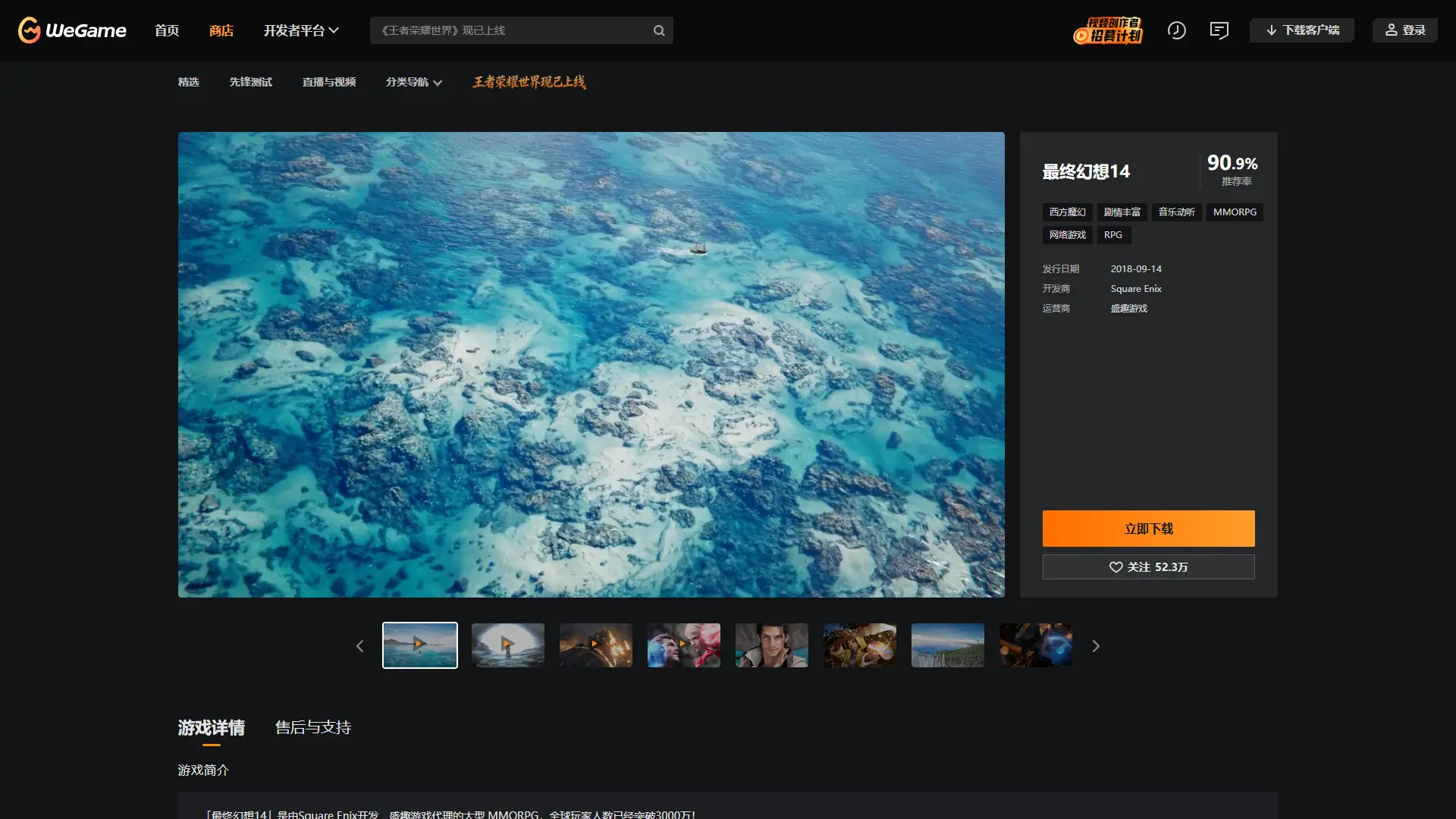Open the history clock icon
Image resolution: width=1456 pixels, height=819 pixels.
click(x=1176, y=30)
